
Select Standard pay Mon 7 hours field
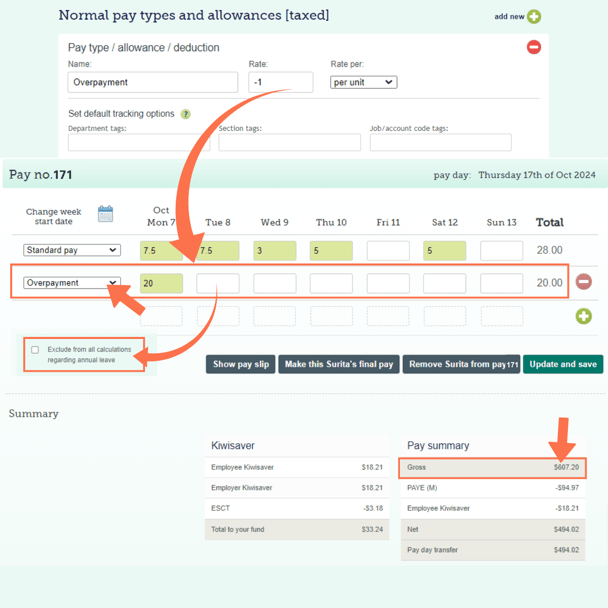[x=161, y=250]
